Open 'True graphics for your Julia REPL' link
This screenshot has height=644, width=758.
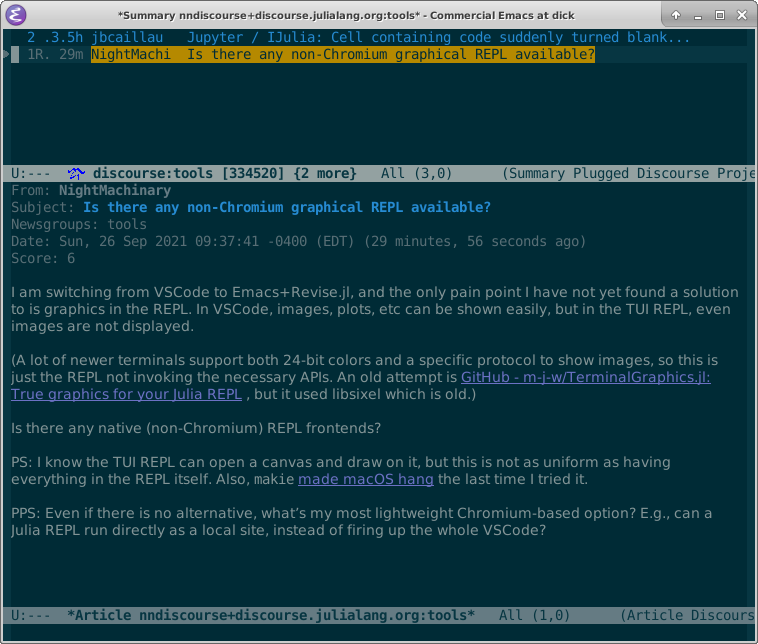click(x=126, y=394)
